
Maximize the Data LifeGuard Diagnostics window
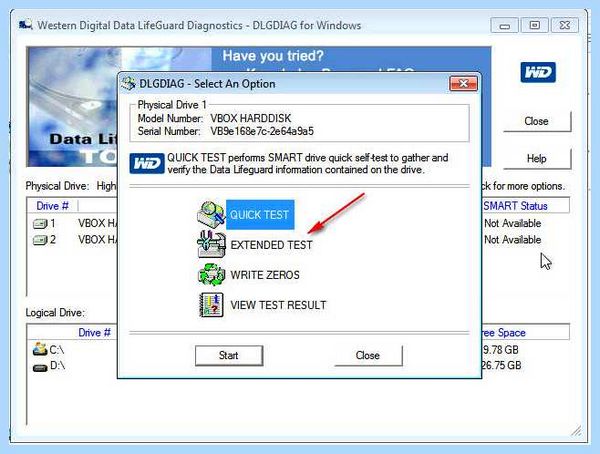tap(535, 26)
